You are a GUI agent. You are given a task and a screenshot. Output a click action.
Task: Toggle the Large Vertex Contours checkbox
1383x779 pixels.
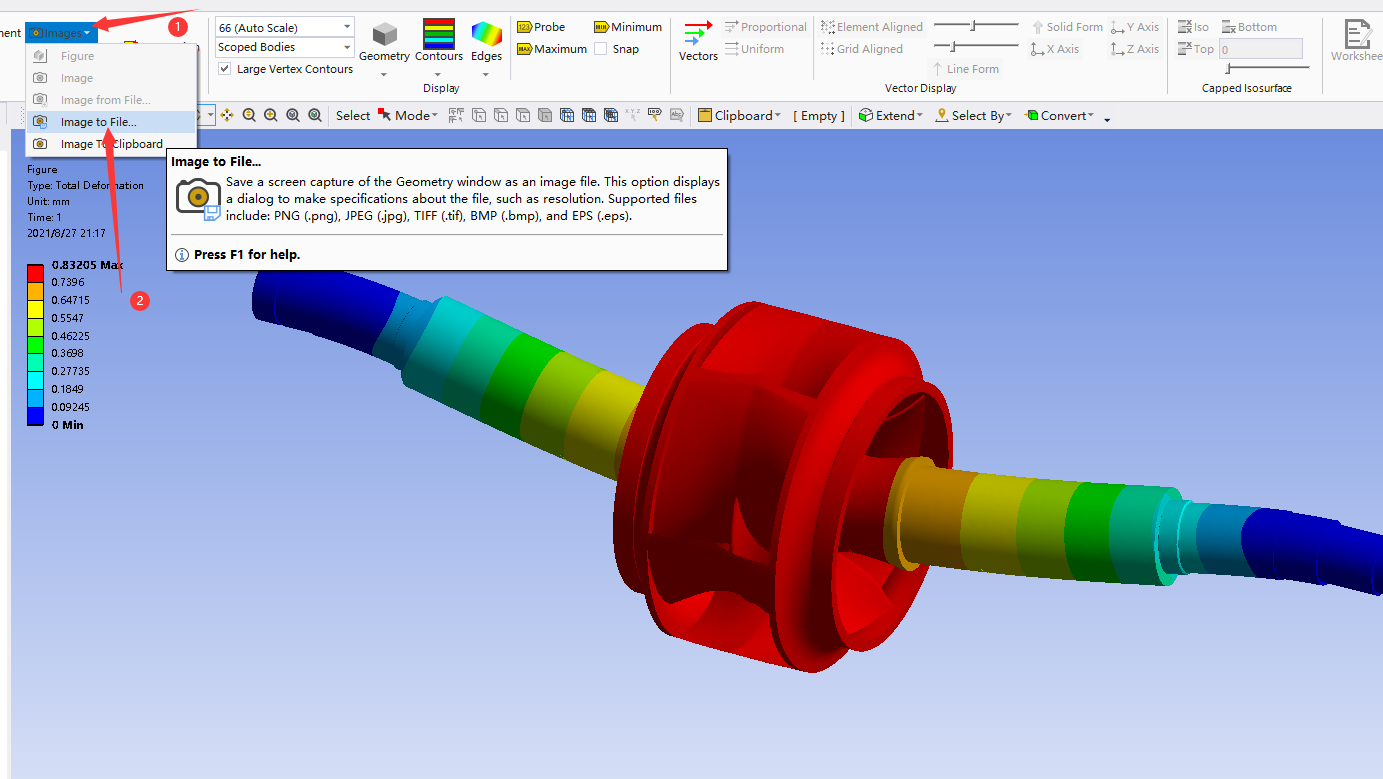click(225, 69)
